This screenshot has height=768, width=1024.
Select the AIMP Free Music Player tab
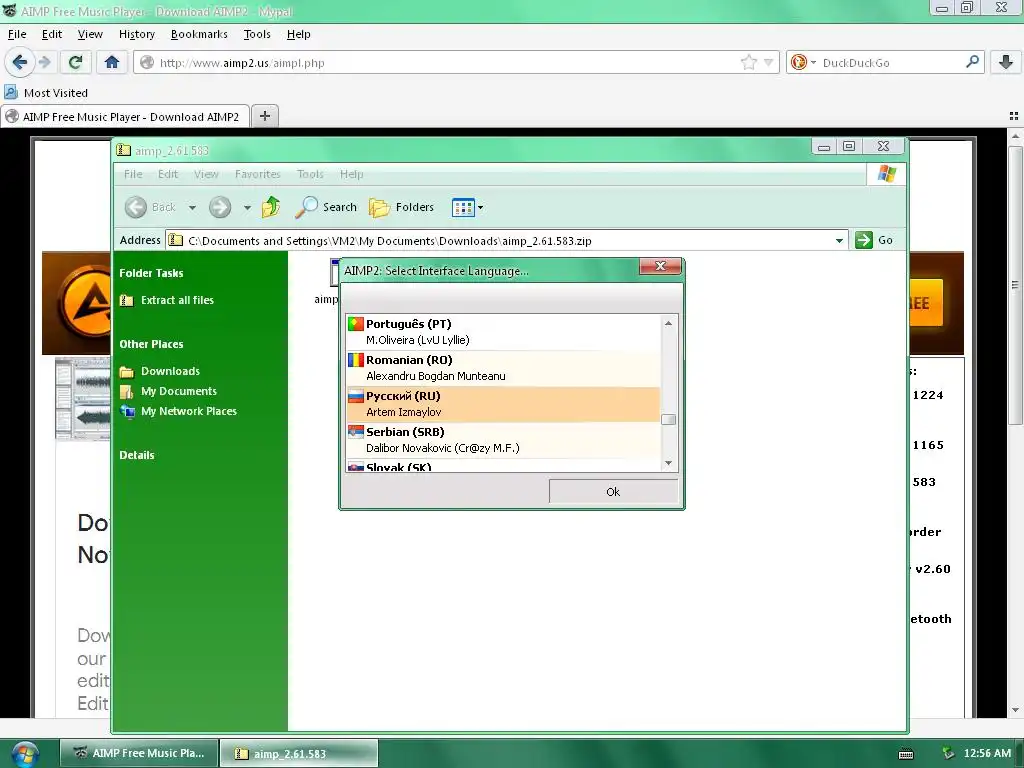coord(125,116)
